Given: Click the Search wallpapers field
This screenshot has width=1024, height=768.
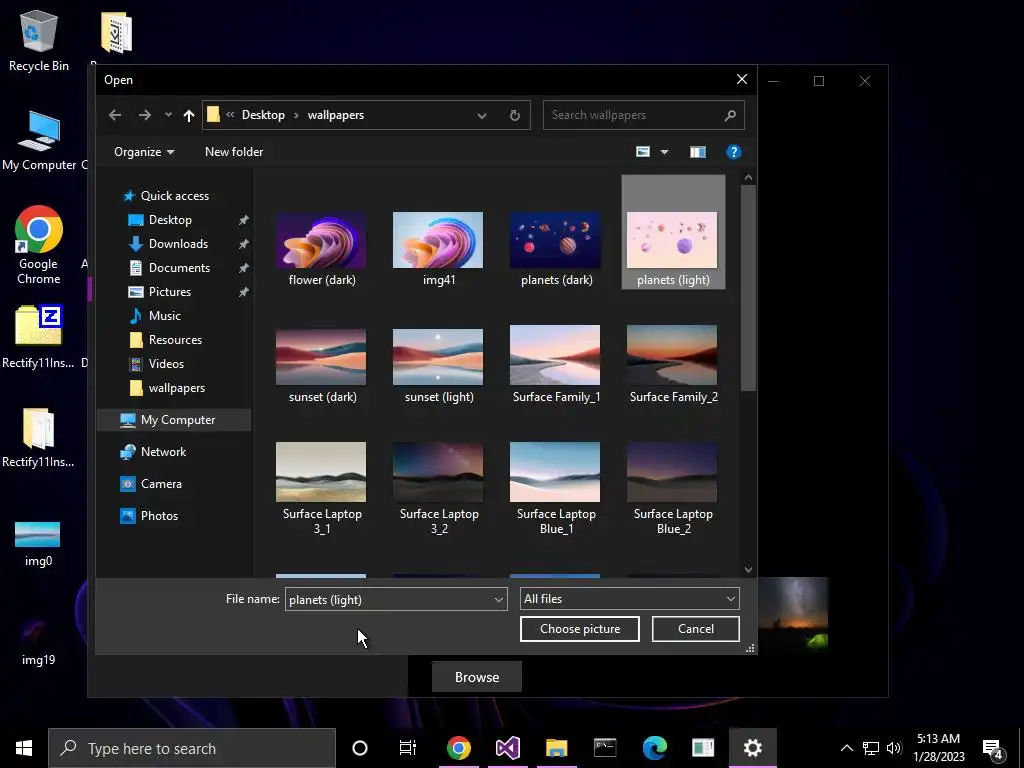Looking at the screenshot, I should (643, 115).
